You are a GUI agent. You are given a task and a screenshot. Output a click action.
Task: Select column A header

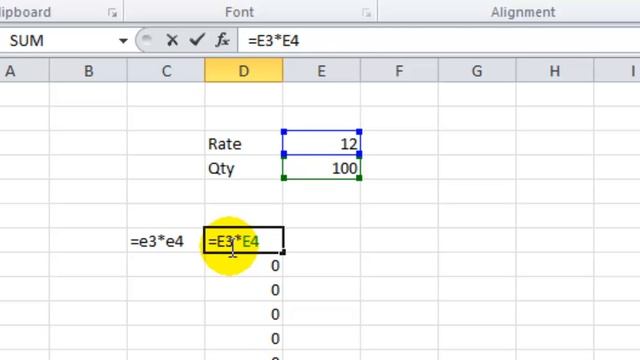click(x=24, y=71)
